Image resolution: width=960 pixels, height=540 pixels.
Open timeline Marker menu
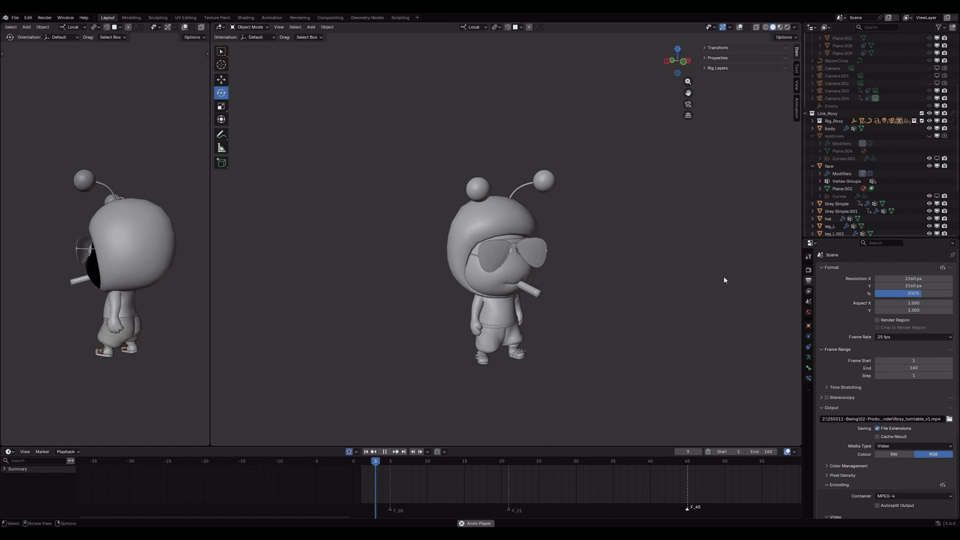coord(42,452)
